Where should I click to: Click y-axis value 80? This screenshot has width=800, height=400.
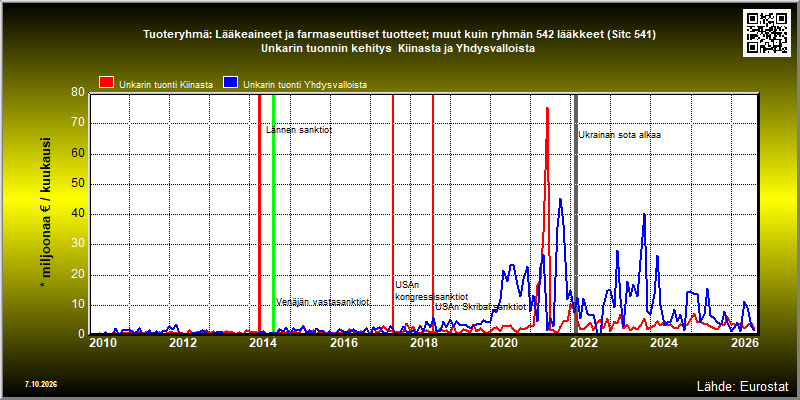78,93
